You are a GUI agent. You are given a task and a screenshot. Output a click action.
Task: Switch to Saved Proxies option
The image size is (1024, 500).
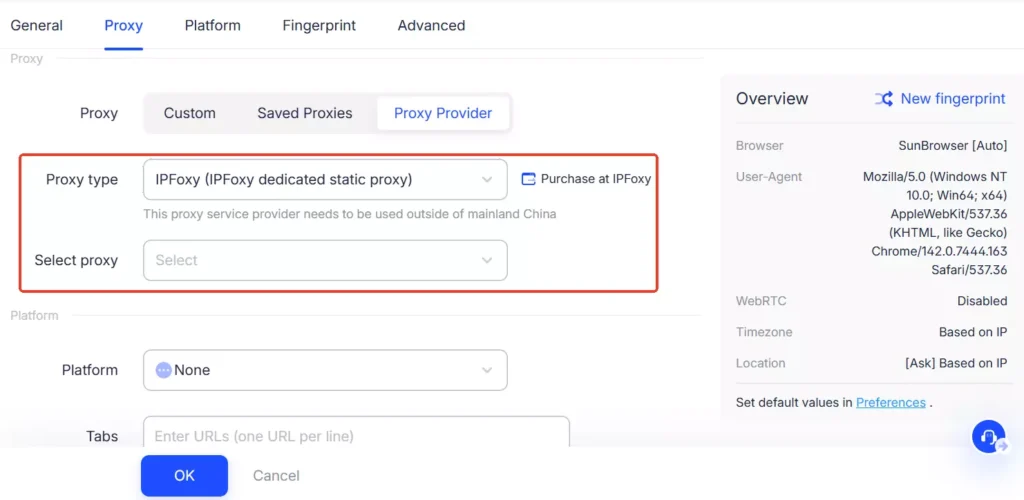point(305,113)
